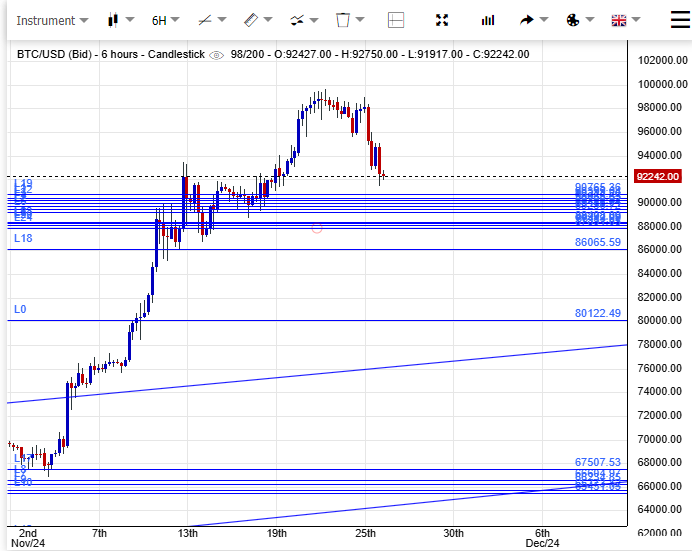Viewport: 692px width, 551px height.
Task: Click the fullscreen expand icon
Action: [442, 20]
